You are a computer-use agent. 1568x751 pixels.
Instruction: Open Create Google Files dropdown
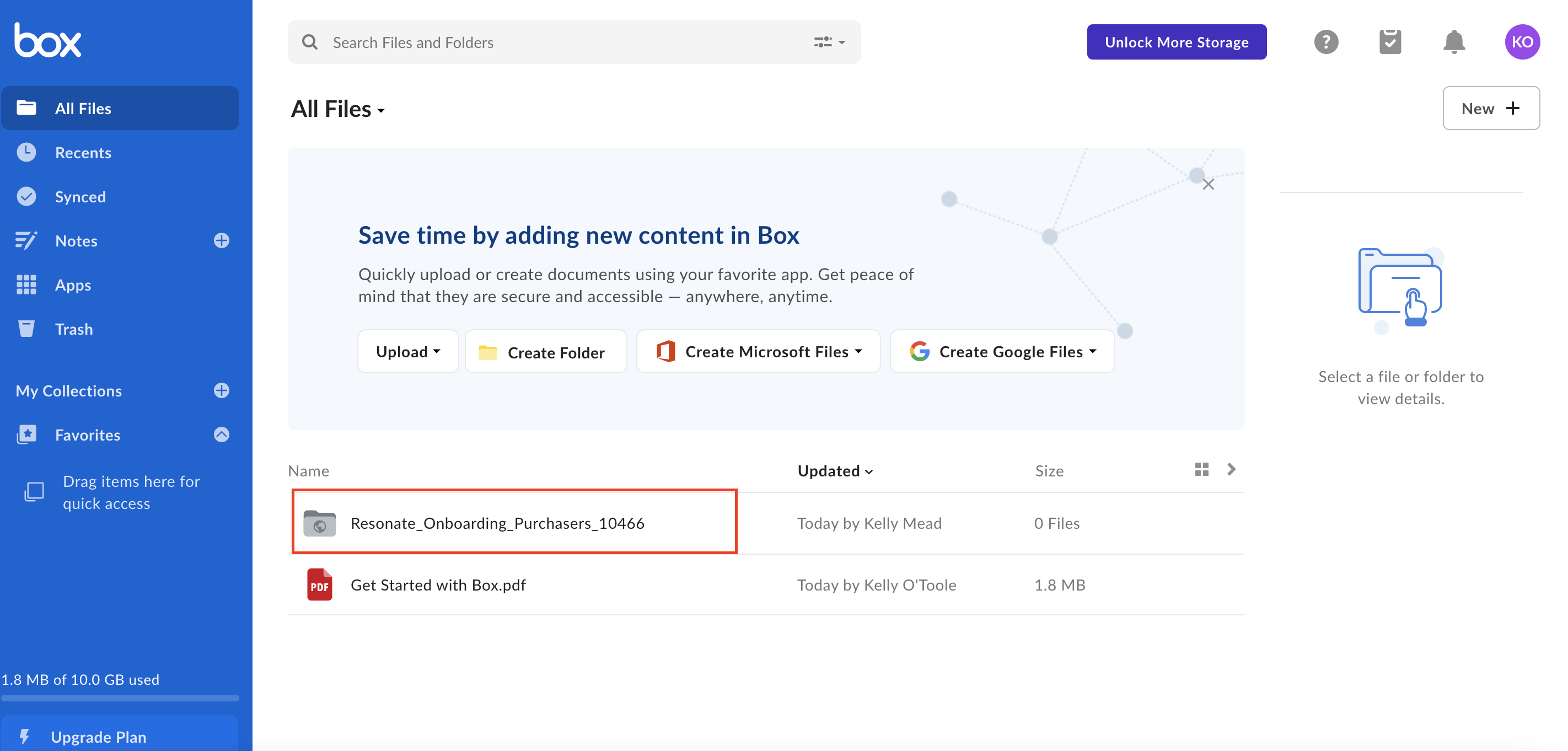click(1002, 351)
